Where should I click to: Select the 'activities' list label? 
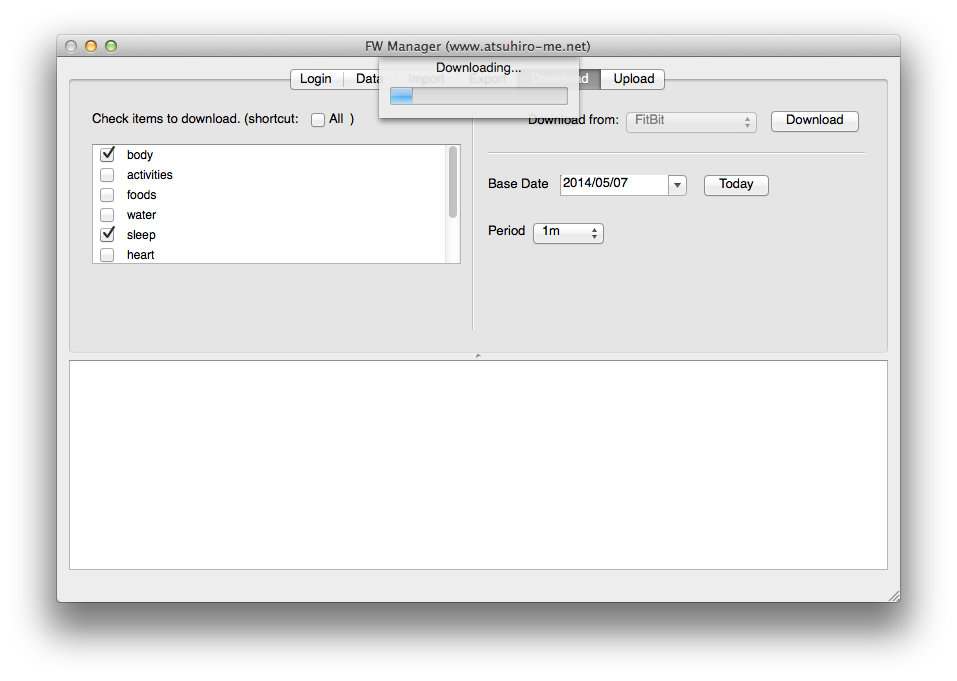(150, 175)
